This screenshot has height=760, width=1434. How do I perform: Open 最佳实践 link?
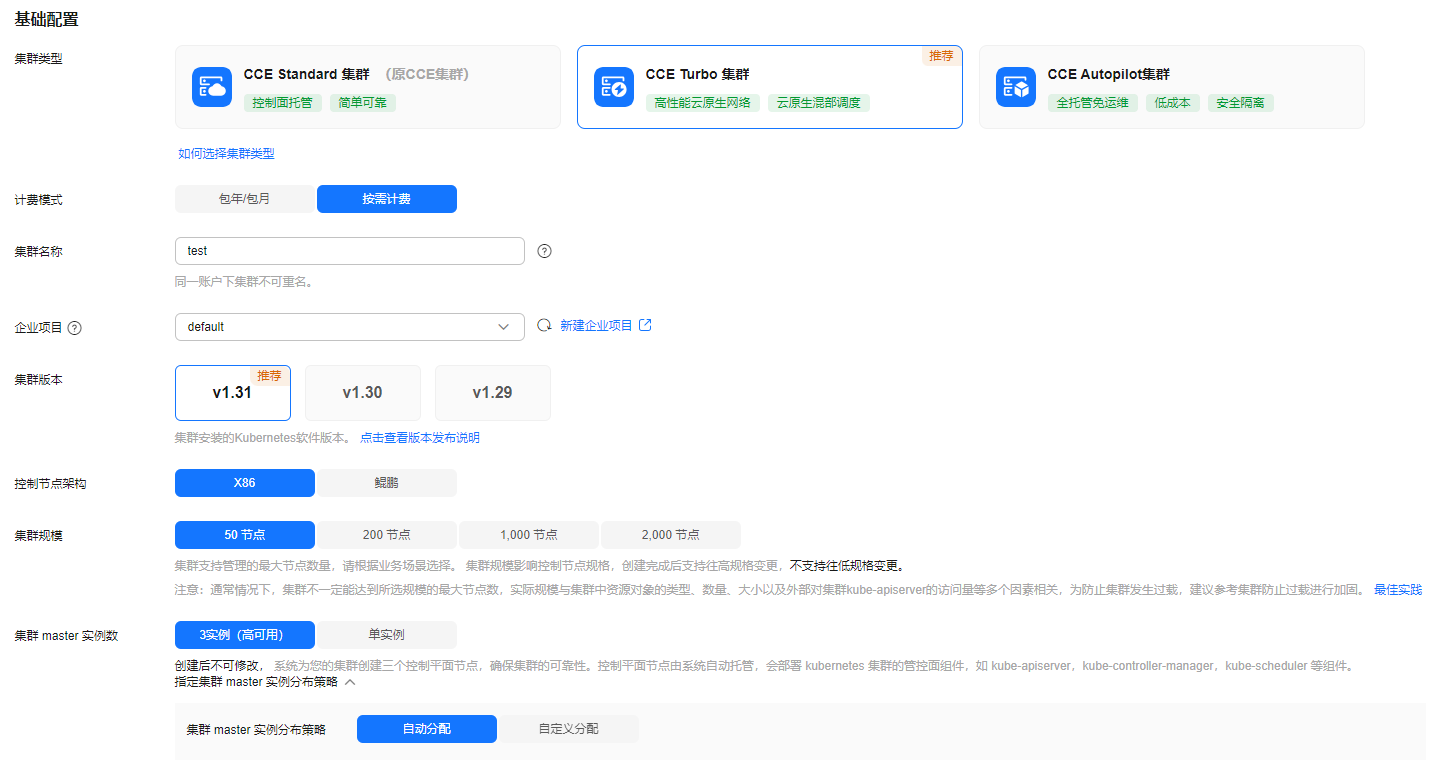(1398, 590)
